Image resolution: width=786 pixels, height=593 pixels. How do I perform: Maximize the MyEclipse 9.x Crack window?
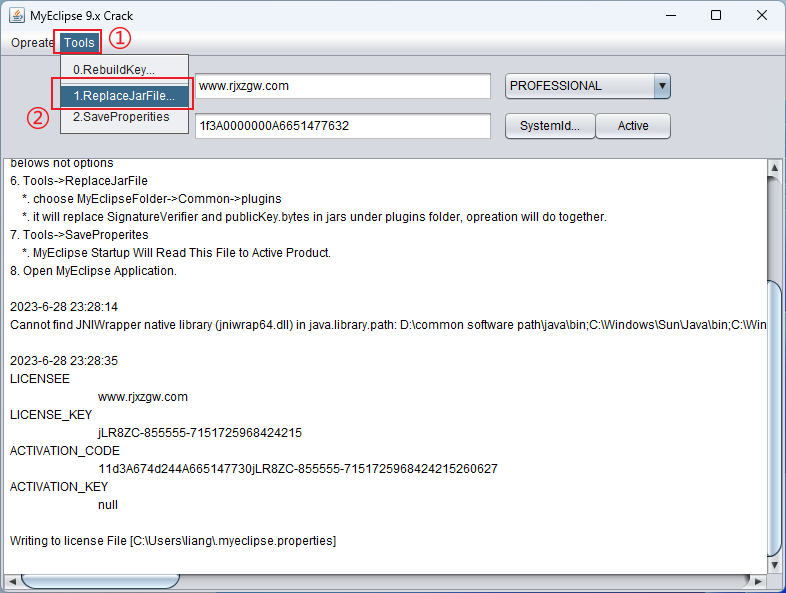716,16
